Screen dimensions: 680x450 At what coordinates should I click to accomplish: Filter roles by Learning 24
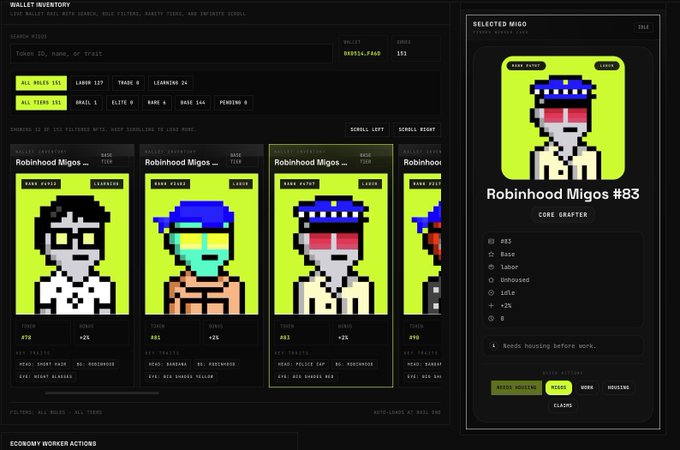(170, 83)
